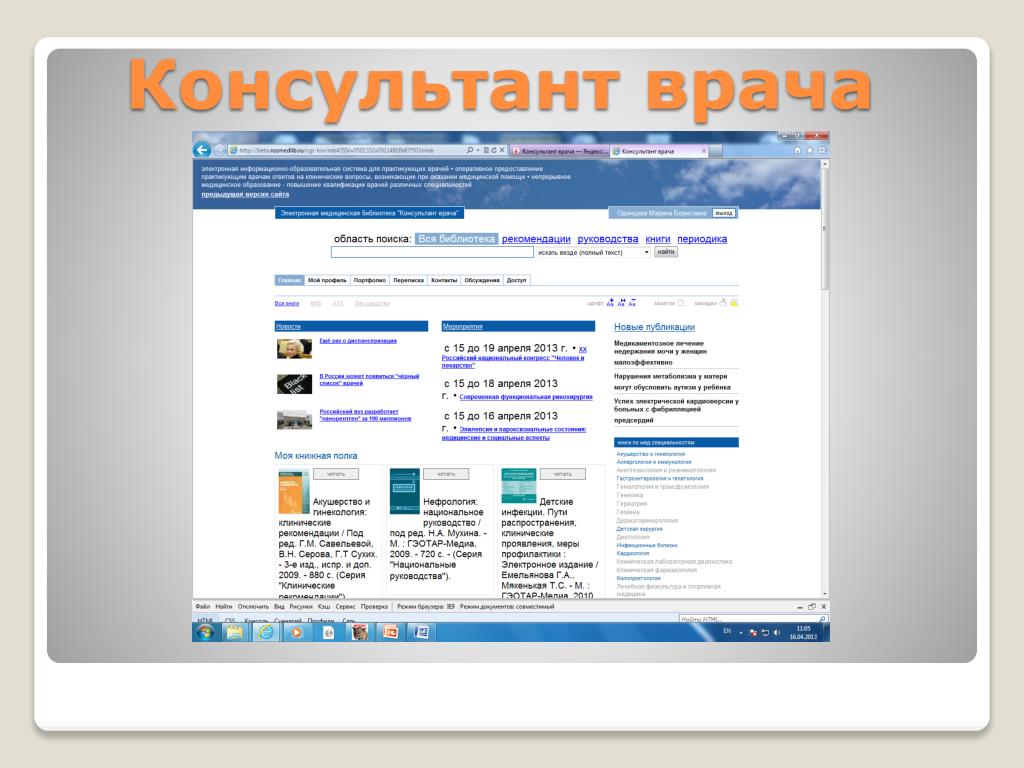Viewport: 1024px width, 768px height.
Task: Click the выход logout button
Action: point(724,213)
